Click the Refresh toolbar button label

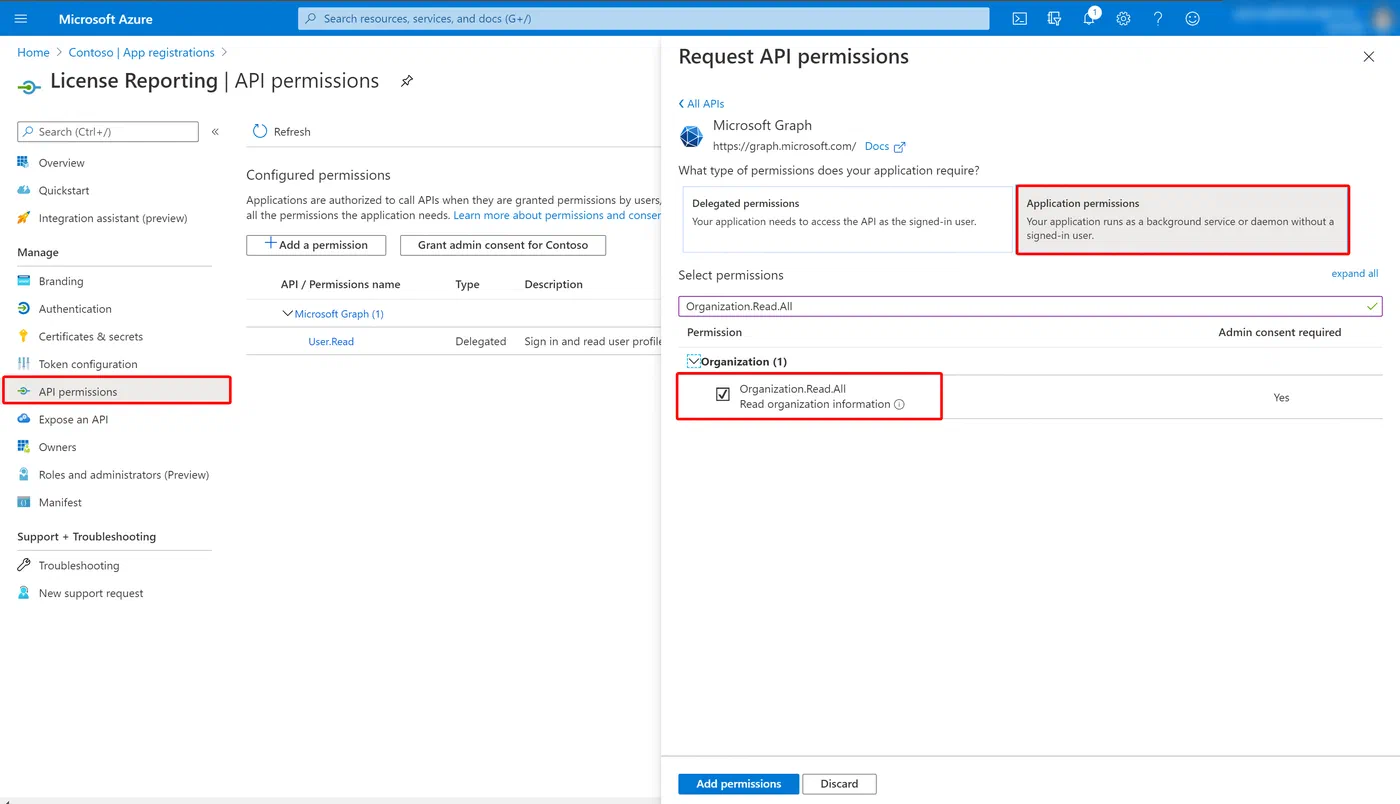click(292, 131)
